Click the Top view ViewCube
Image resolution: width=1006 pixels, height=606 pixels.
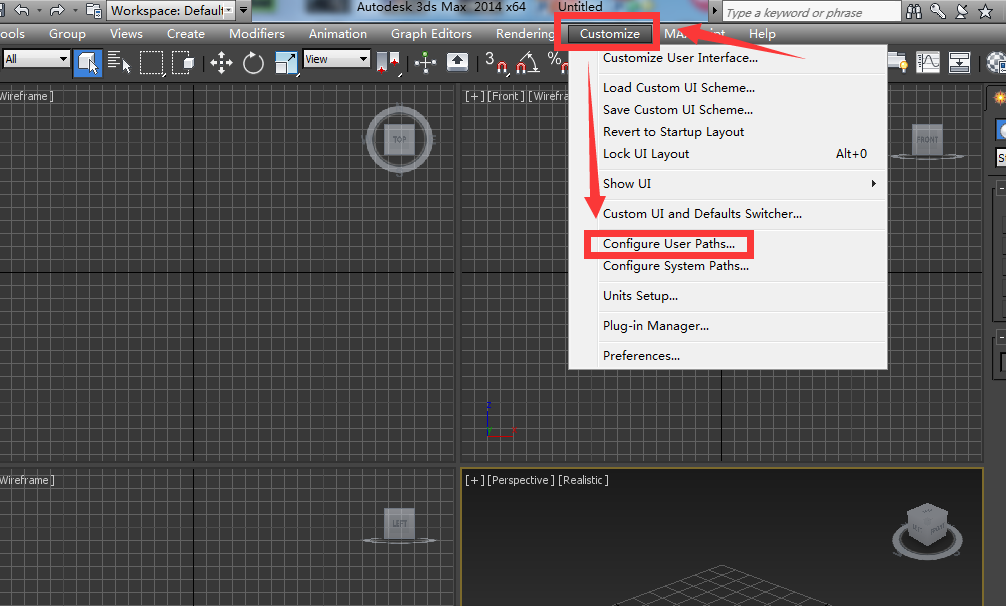400,139
